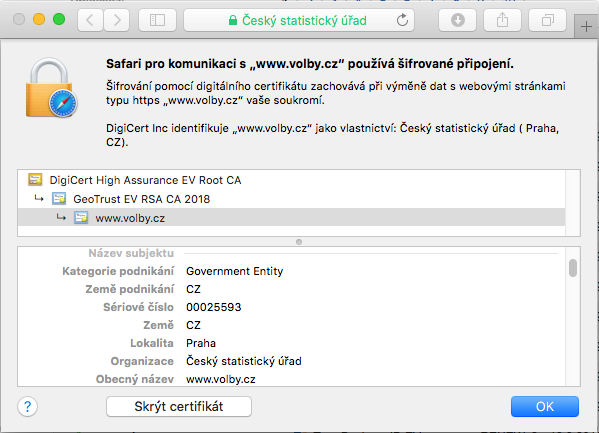Go forward with Safari's forward arrow
Image resolution: width=599 pixels, height=433 pixels.
[x=117, y=20]
